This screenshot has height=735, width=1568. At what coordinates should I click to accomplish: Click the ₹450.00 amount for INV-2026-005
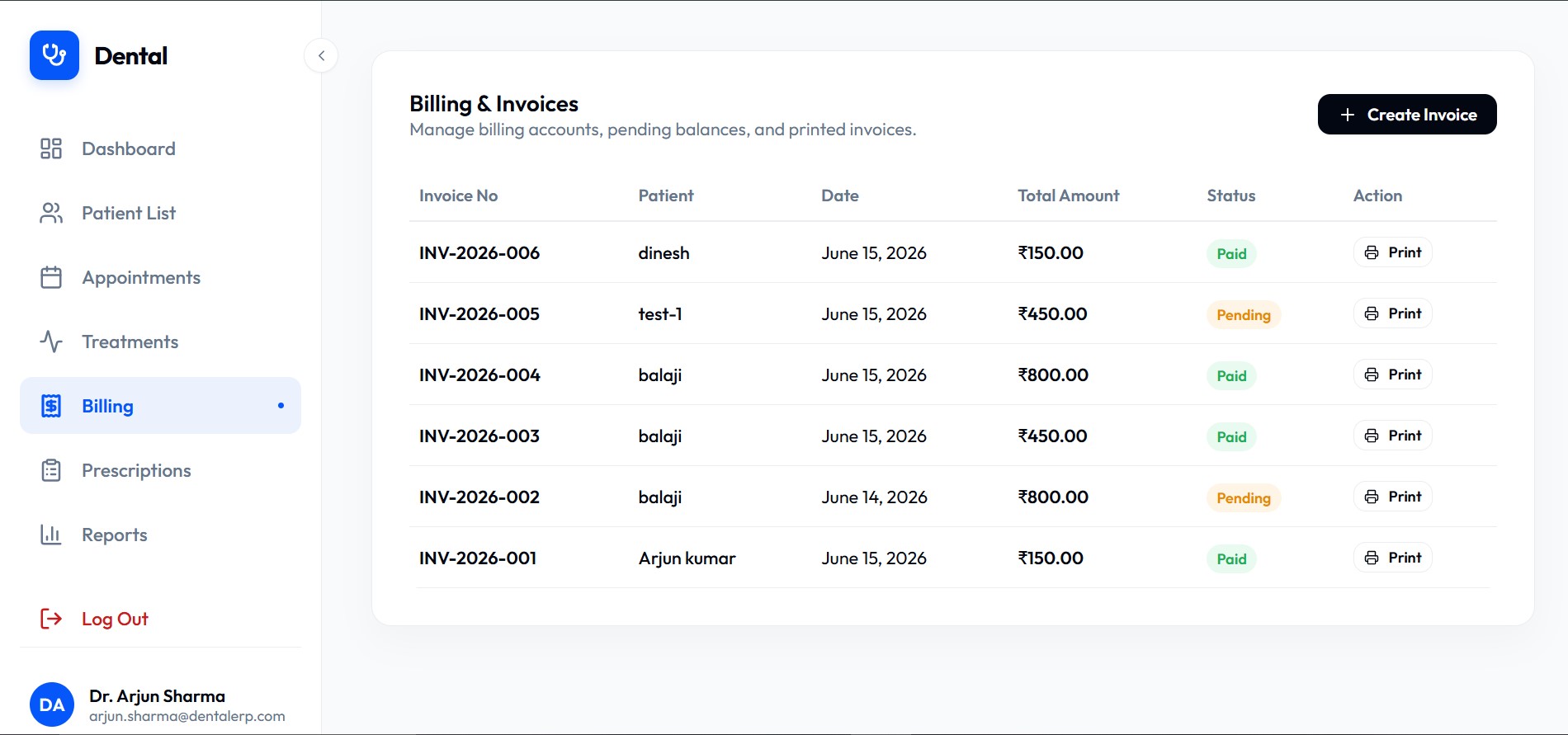(x=1052, y=313)
